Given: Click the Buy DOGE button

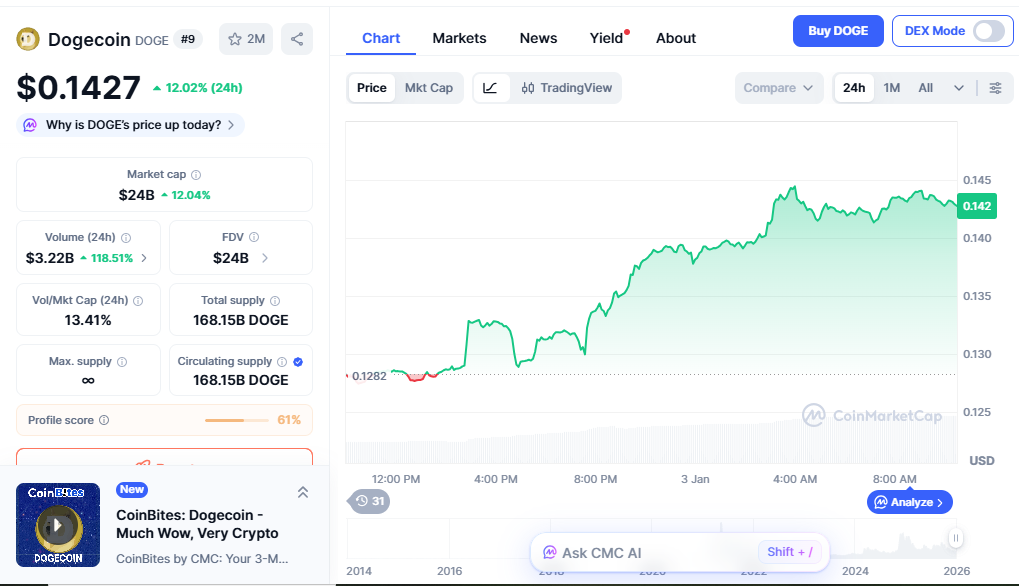Looking at the screenshot, I should tap(837, 31).
